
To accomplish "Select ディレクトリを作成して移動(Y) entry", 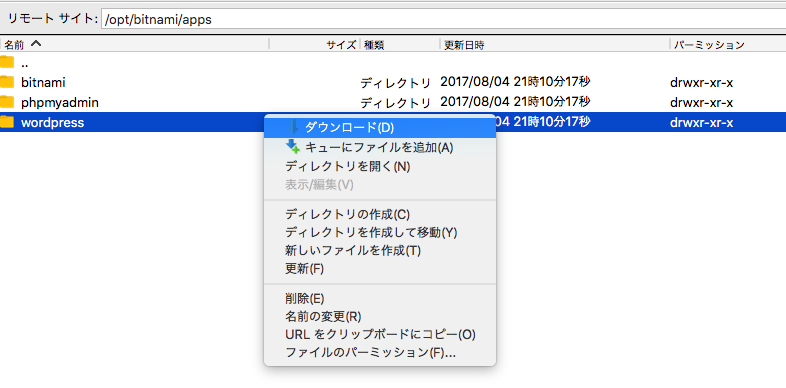I will 379,233.
